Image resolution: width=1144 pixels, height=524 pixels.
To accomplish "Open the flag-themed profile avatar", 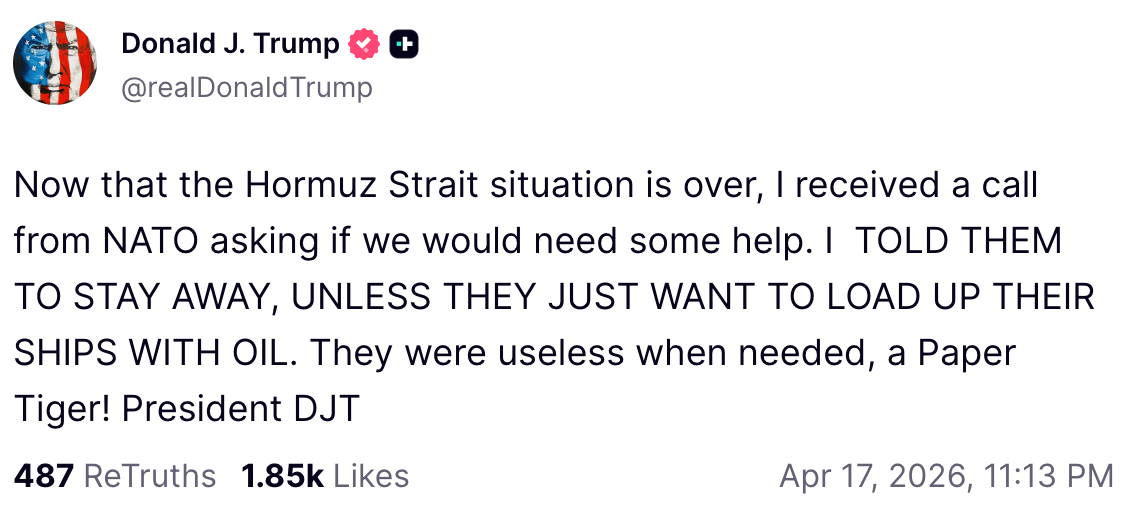I will coord(55,62).
